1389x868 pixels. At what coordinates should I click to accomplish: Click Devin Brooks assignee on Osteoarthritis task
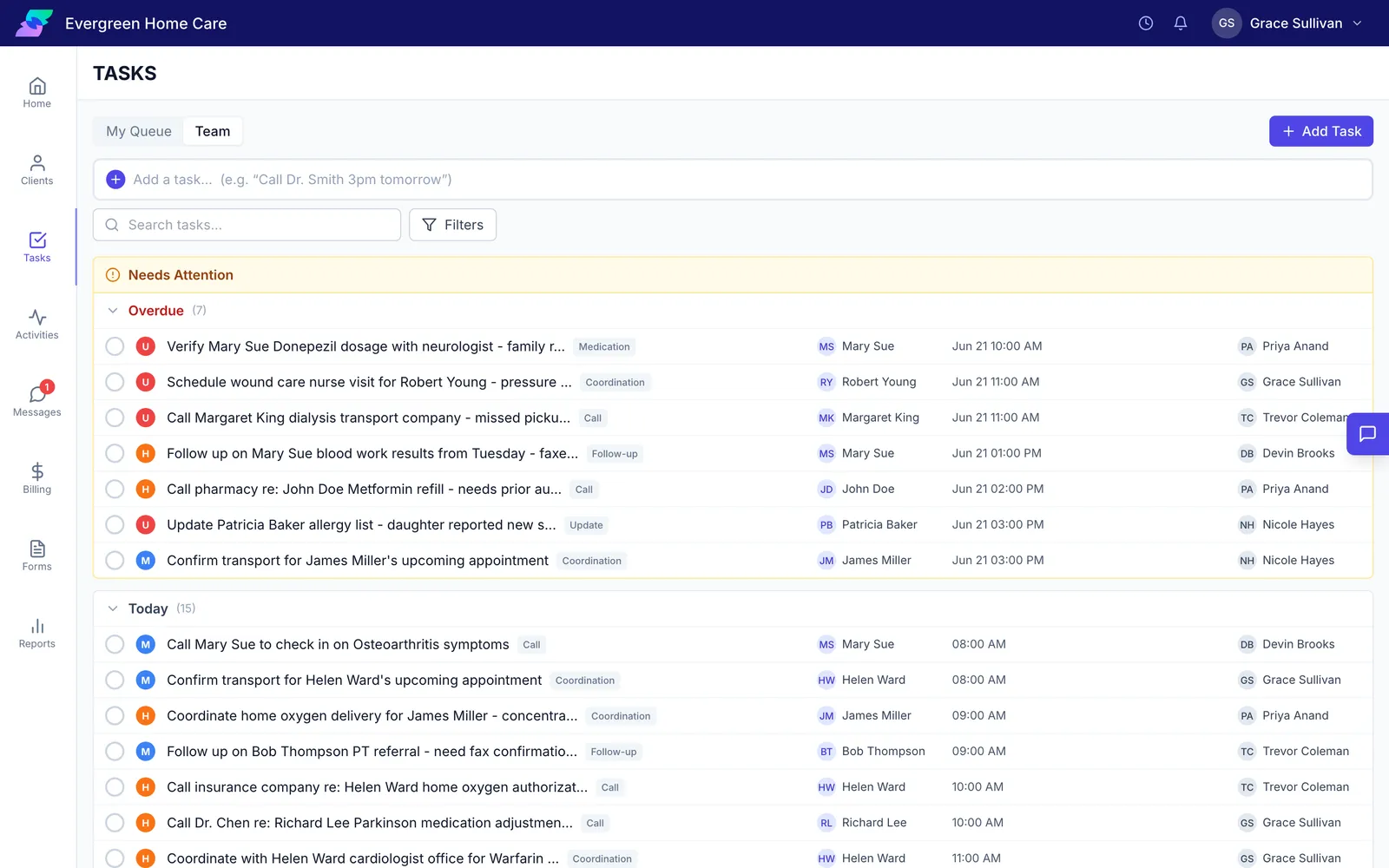1299,644
